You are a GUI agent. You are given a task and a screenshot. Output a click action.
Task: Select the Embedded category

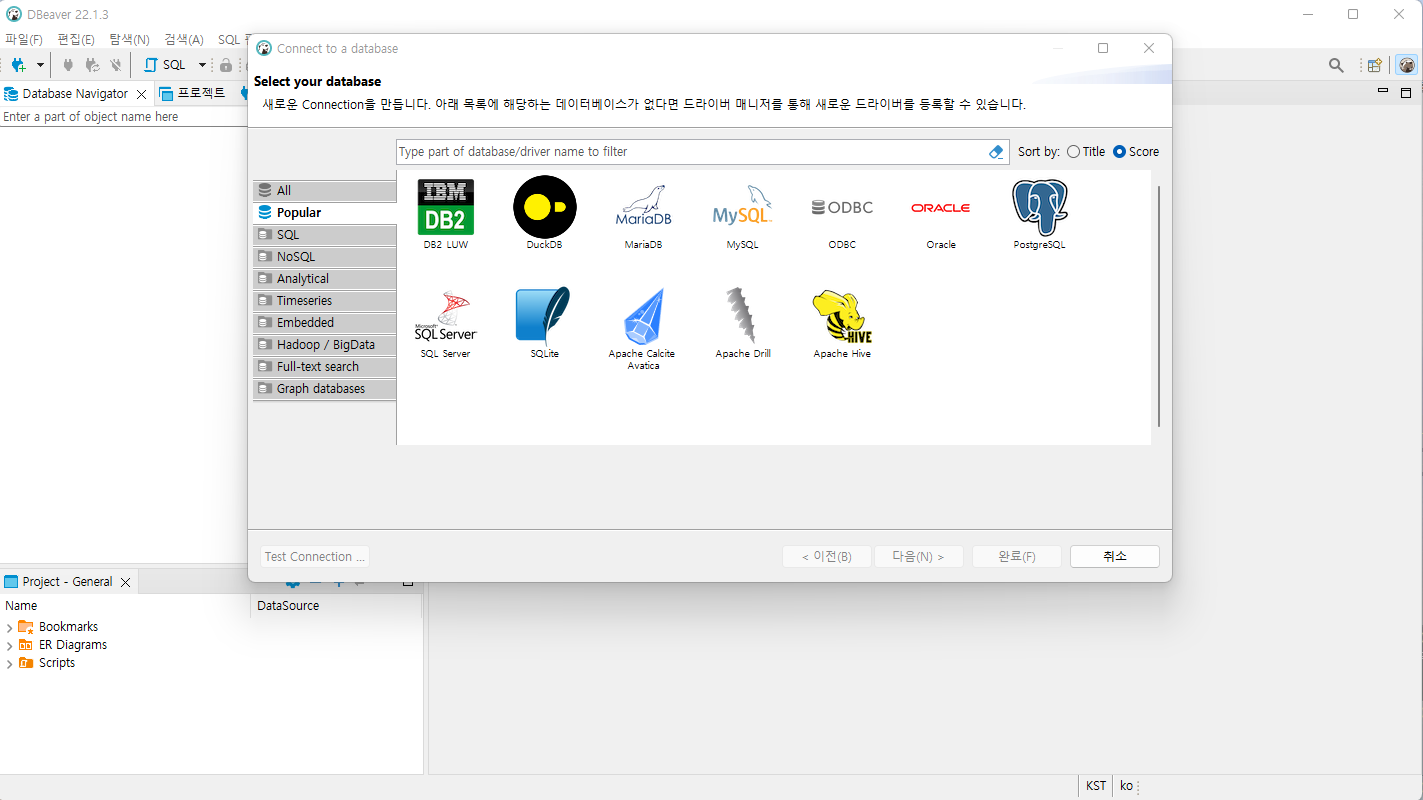[x=324, y=323]
